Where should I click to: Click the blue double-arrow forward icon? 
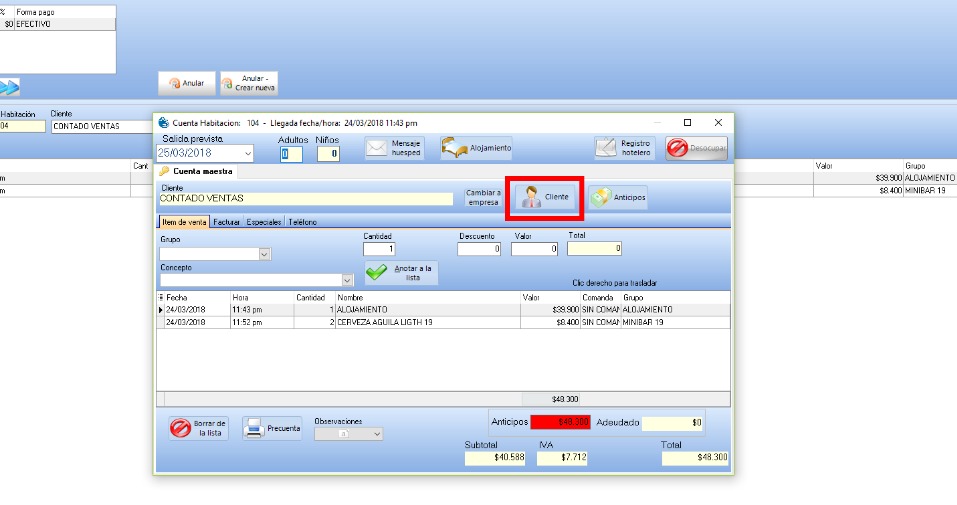click(x=9, y=88)
